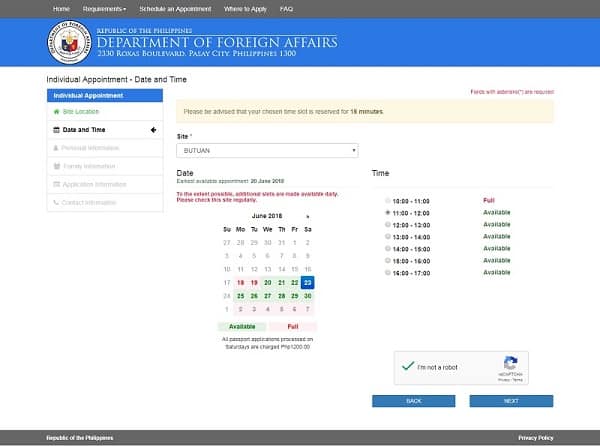Click the green Available legend box
600x446 pixels.
point(242,327)
